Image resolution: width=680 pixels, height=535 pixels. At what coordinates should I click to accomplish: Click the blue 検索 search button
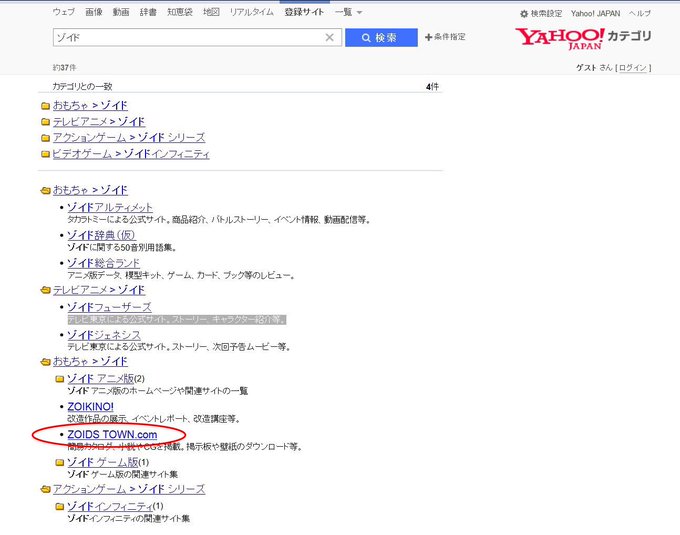(x=381, y=38)
